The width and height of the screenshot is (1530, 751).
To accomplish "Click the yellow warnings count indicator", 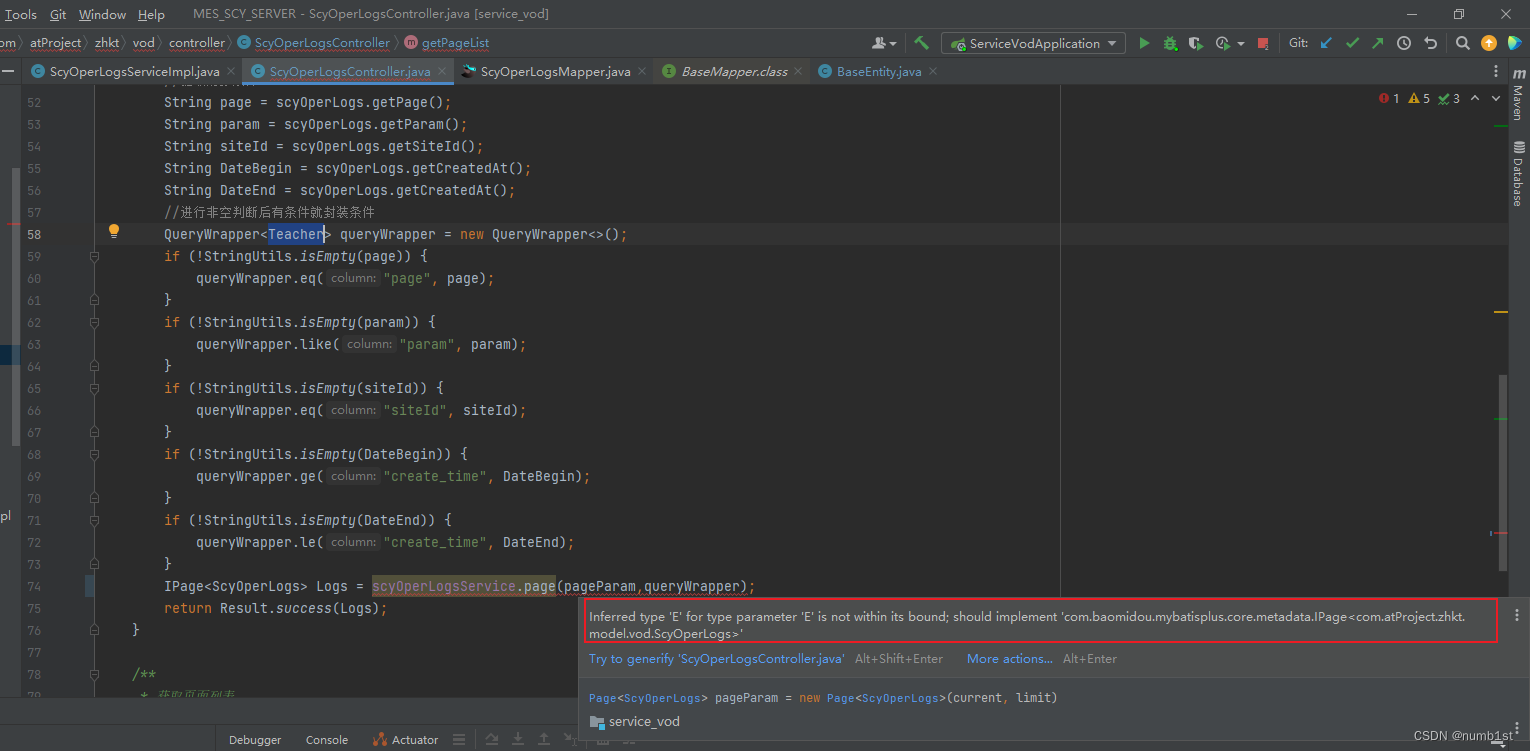I will (1419, 98).
